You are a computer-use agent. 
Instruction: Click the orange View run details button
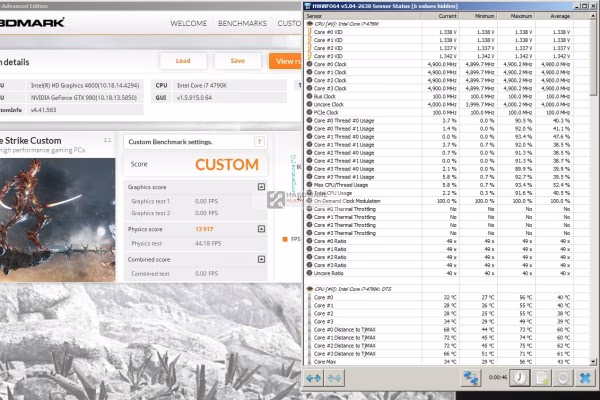[x=285, y=61]
